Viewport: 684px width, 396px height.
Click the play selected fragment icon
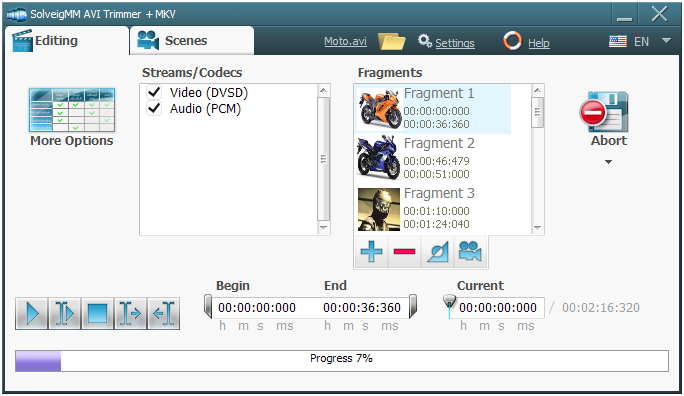(65, 314)
